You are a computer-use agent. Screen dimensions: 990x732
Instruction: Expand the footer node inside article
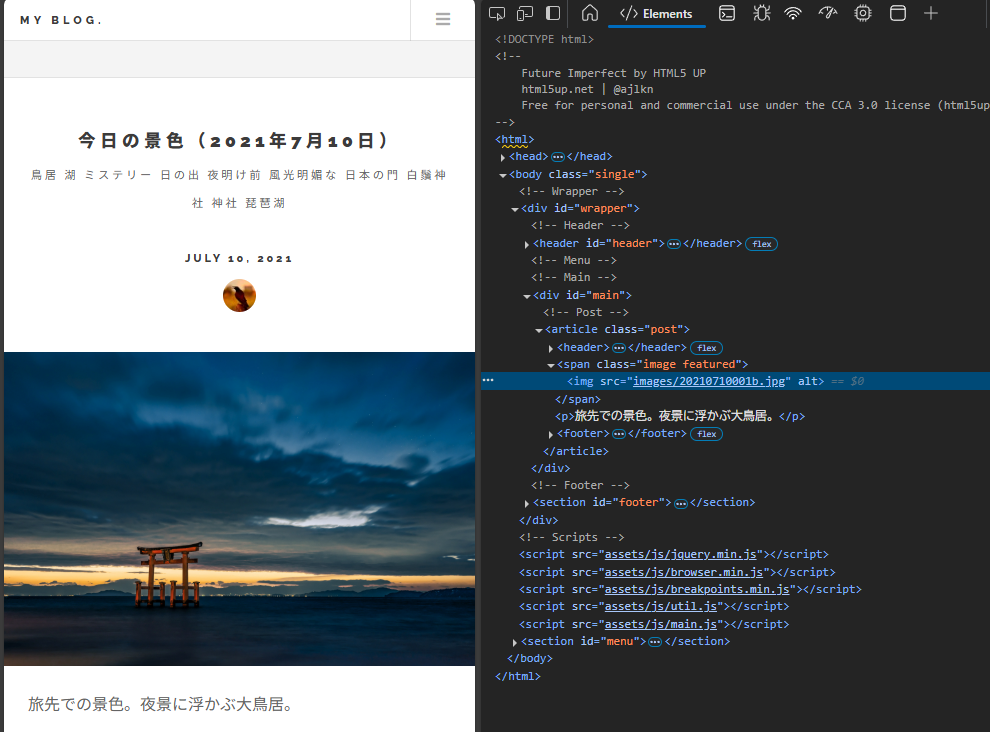tap(551, 435)
